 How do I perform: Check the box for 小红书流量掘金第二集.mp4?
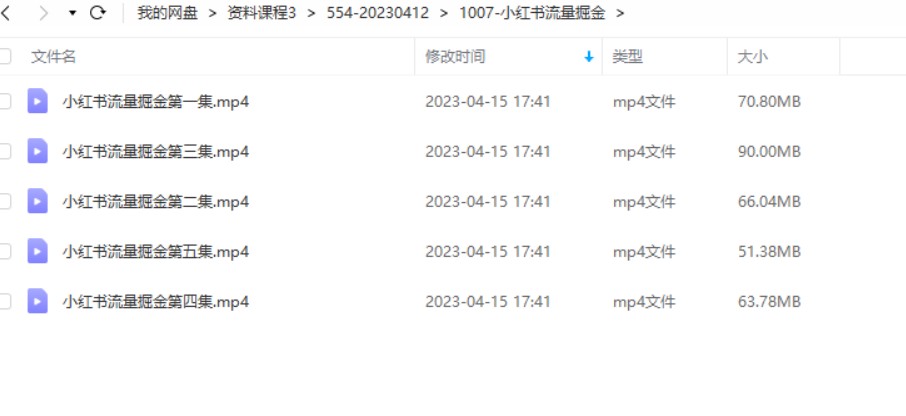tap(5, 201)
